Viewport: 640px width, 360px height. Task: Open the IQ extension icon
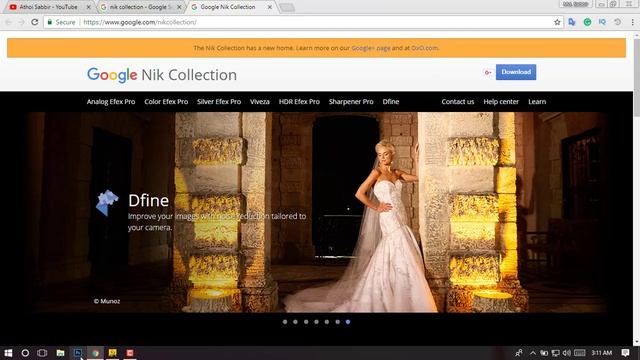click(602, 22)
